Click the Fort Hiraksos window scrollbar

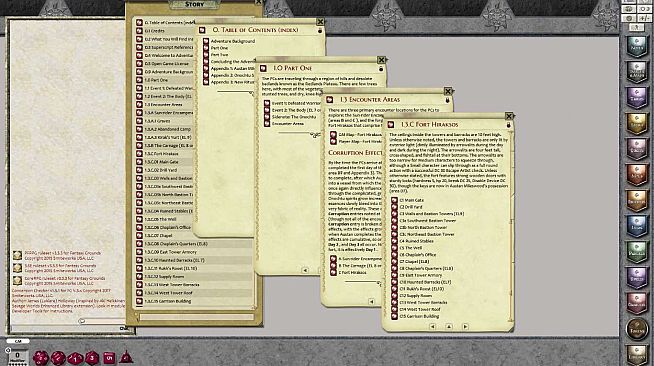coord(511,227)
